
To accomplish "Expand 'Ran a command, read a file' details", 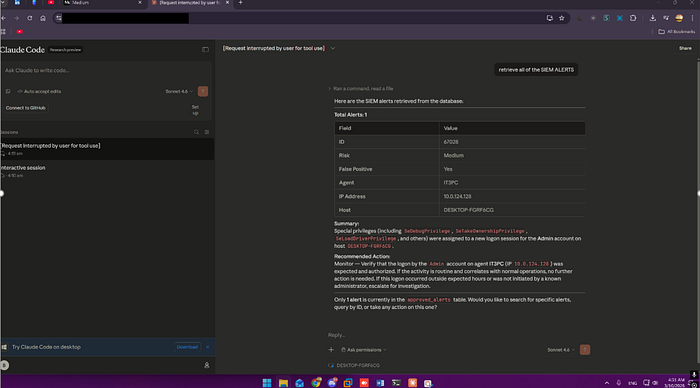I will [x=361, y=88].
